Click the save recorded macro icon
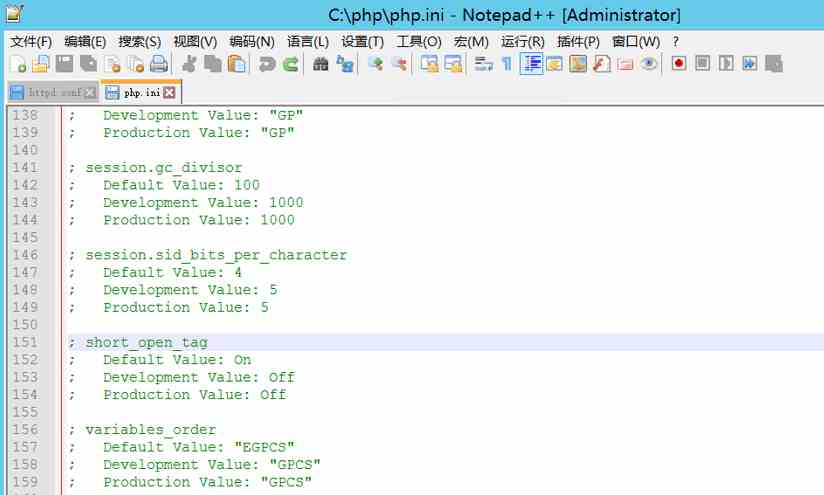The image size is (824, 495). tap(774, 64)
